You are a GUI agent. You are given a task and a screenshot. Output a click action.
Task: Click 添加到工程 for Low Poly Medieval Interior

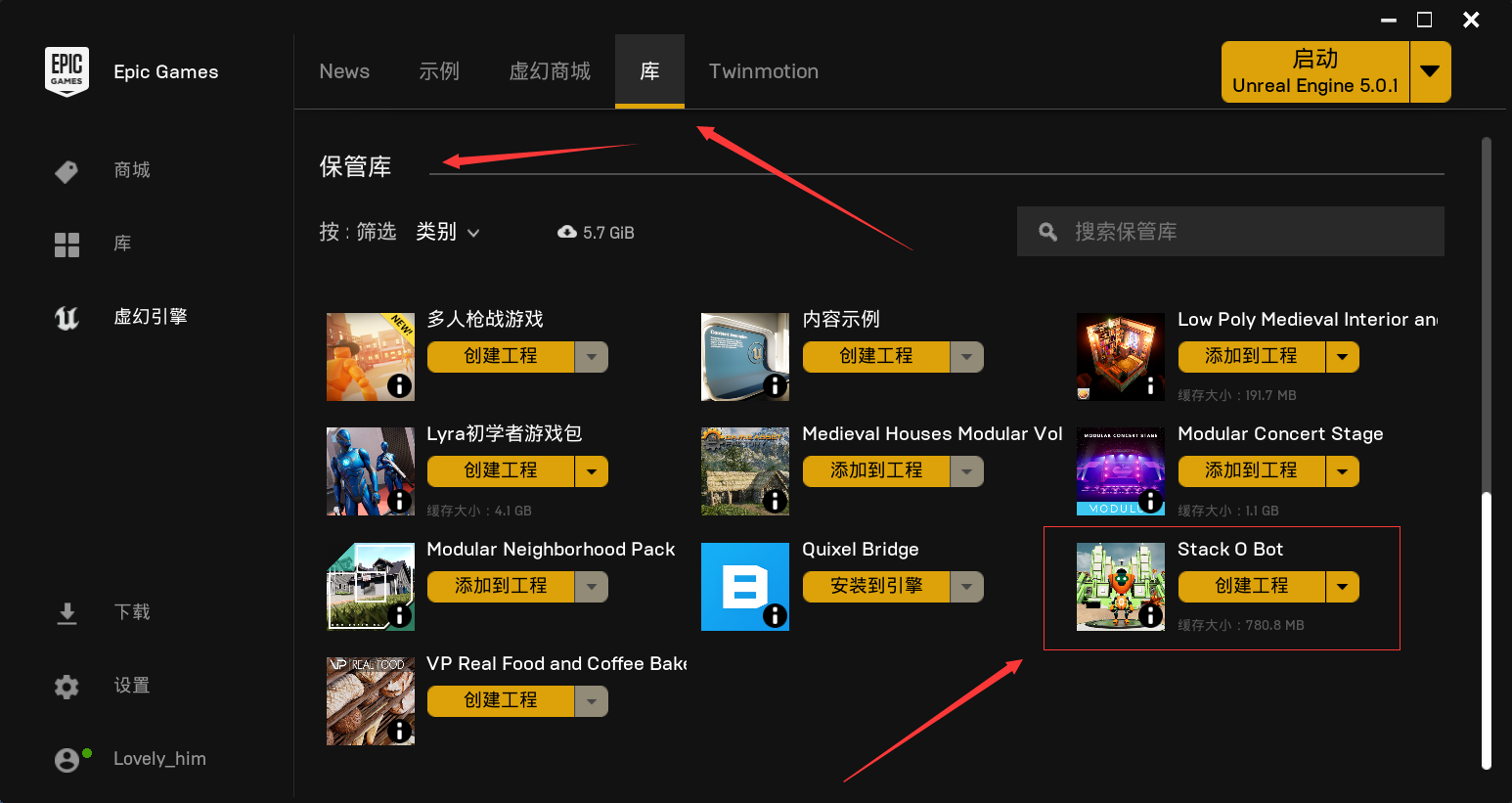[1252, 357]
